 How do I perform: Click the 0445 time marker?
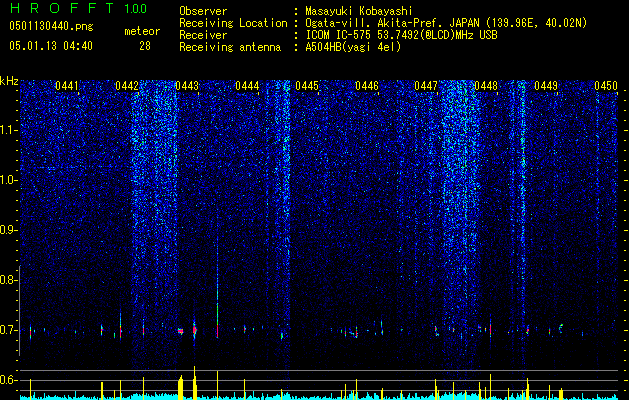pyautogui.click(x=307, y=86)
